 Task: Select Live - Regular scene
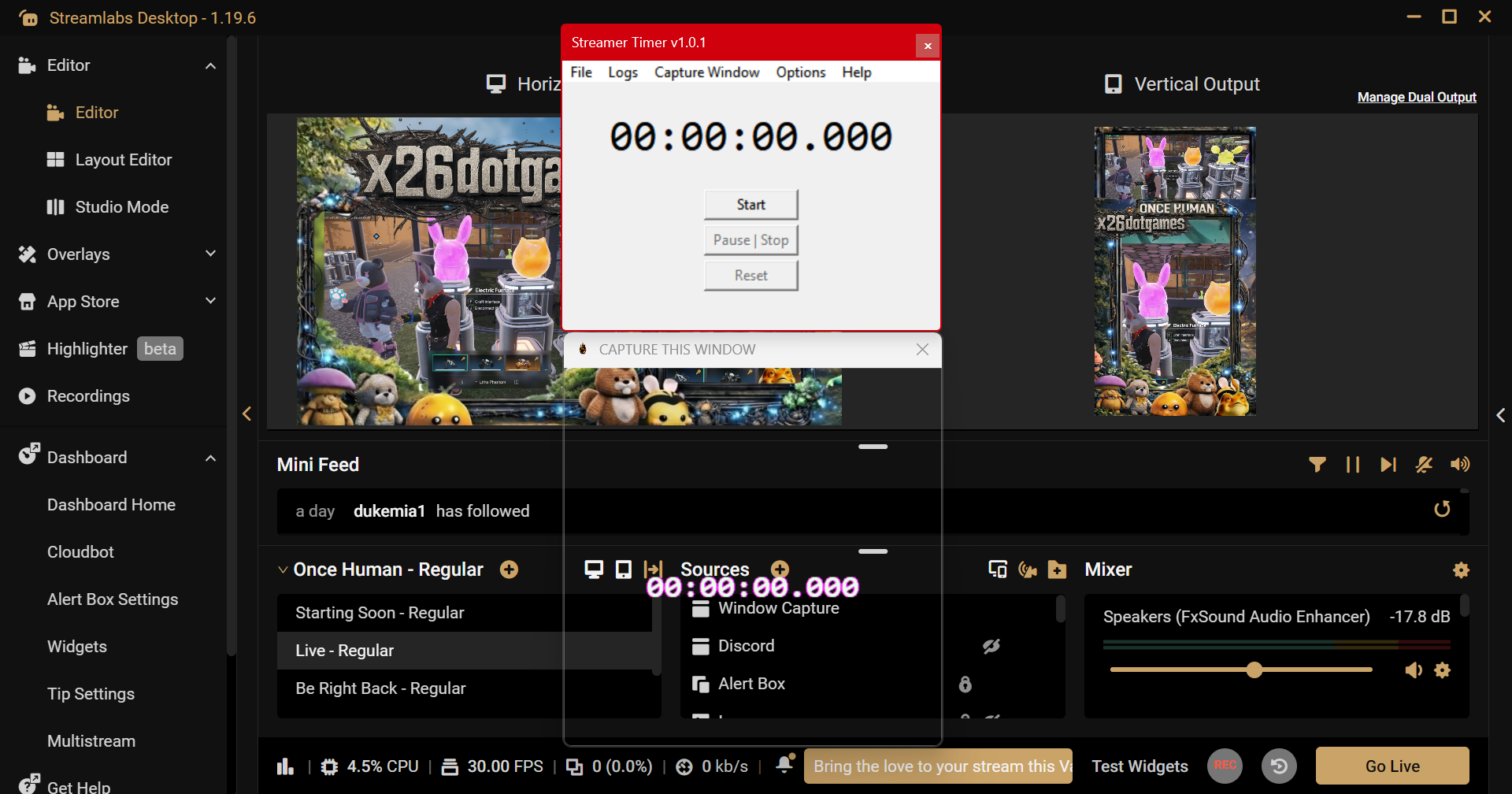pos(465,651)
